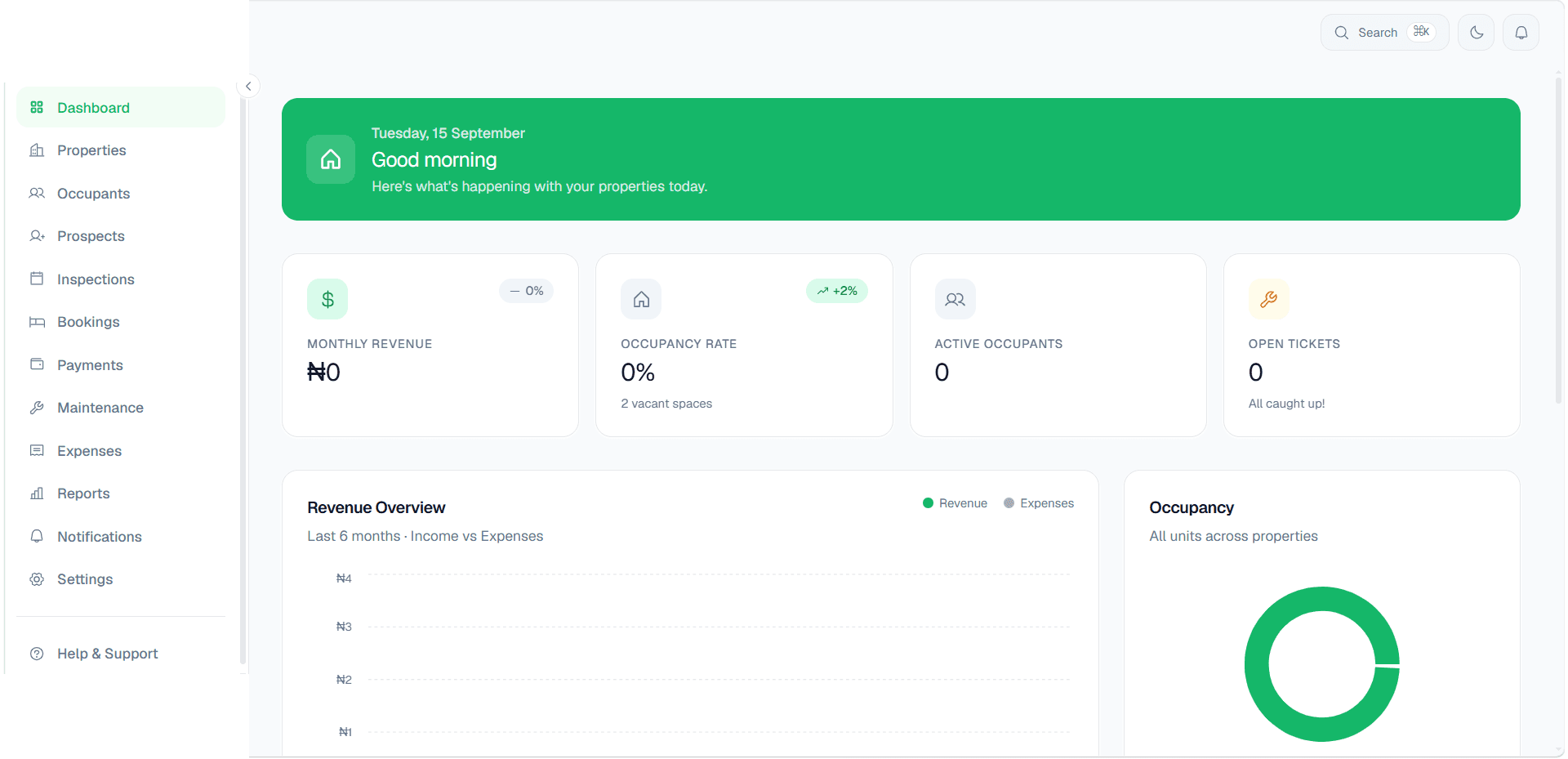Click the 'Good morning' greeting text
The height and width of the screenshot is (759, 1568).
[434, 160]
